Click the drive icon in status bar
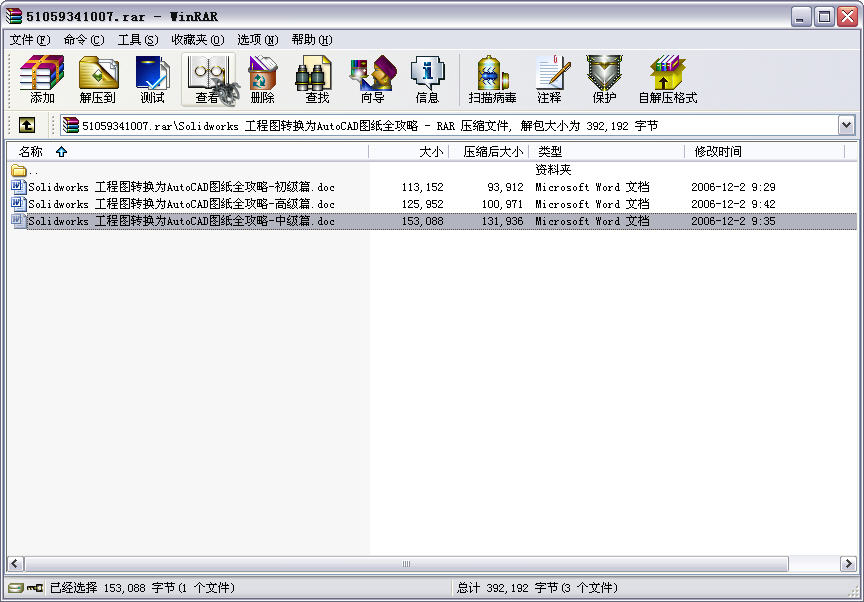This screenshot has width=864, height=602. 16,588
